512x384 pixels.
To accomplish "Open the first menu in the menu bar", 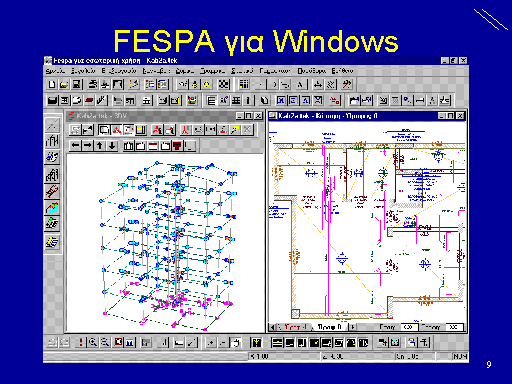I will pyautogui.click(x=55, y=71).
